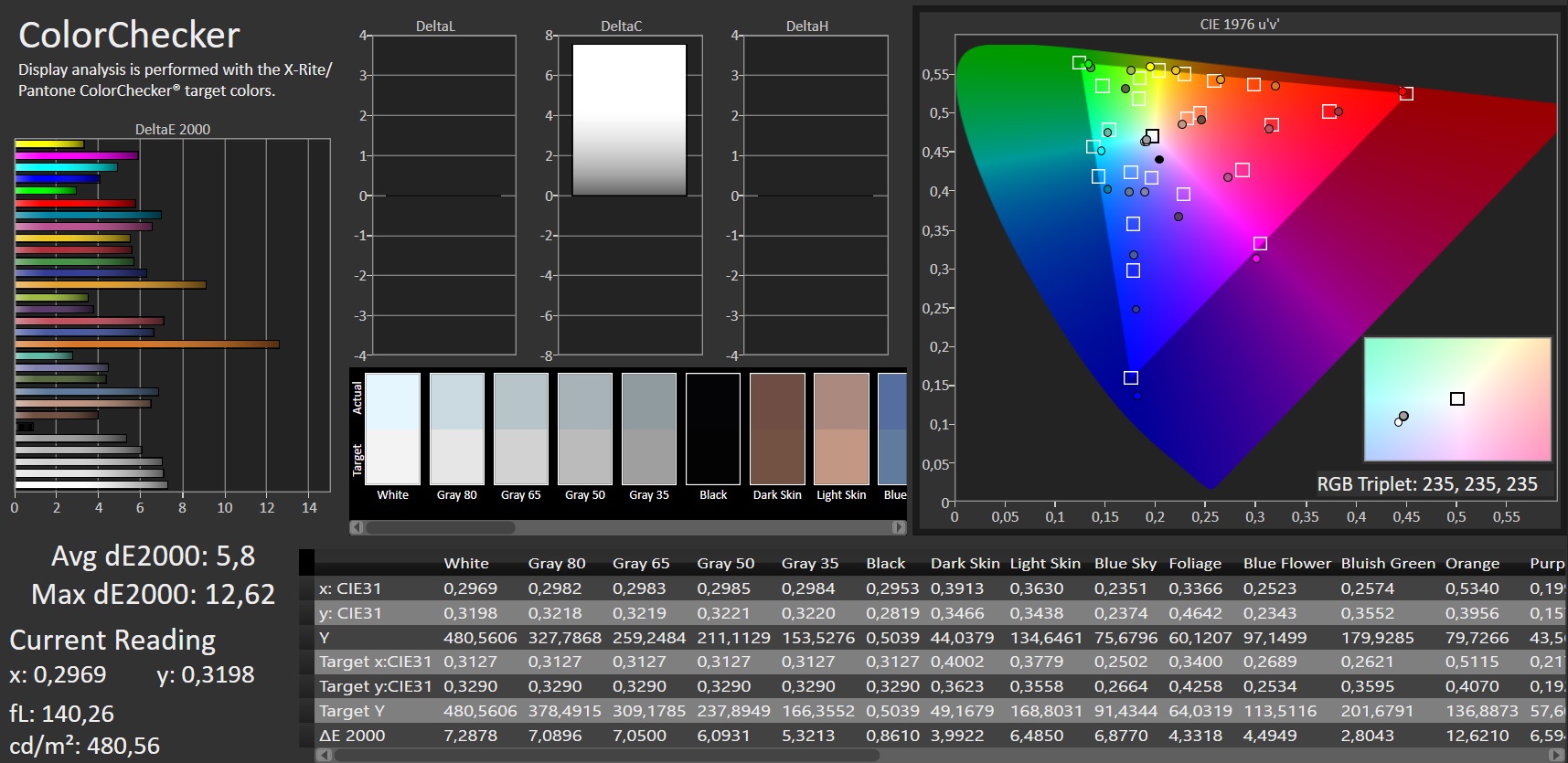Click the blue primary target square on CIE chart
This screenshot has height=763, width=1568.
pyautogui.click(x=1131, y=377)
